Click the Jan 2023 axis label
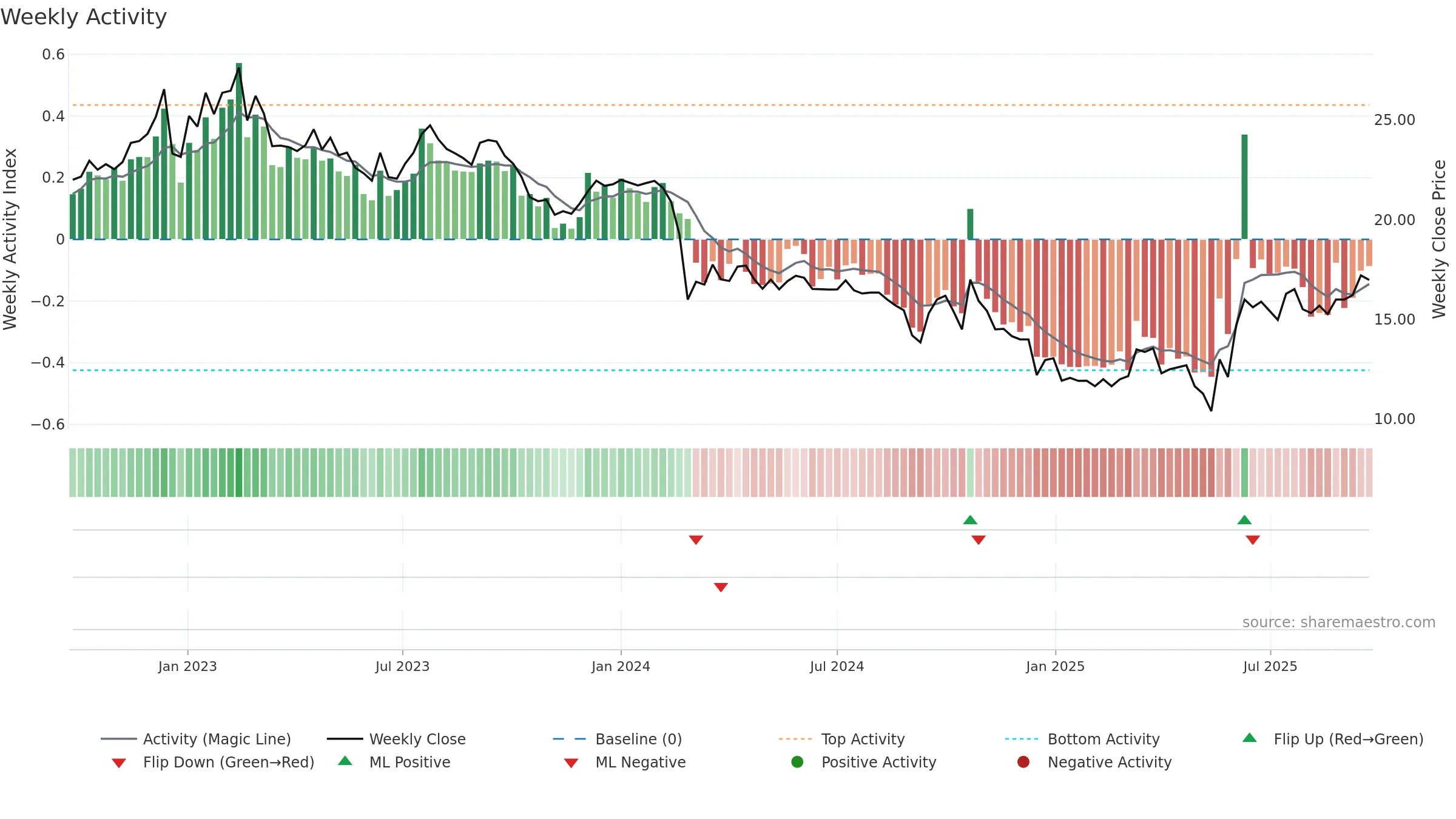 pos(187,666)
